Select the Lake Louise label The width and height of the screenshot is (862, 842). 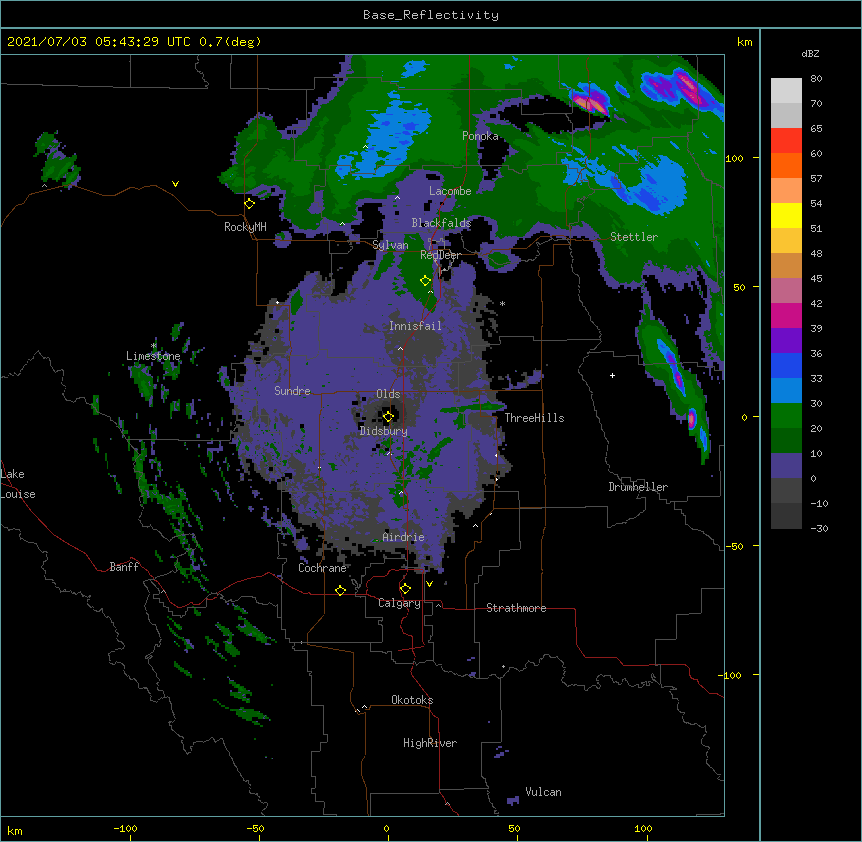[18, 484]
